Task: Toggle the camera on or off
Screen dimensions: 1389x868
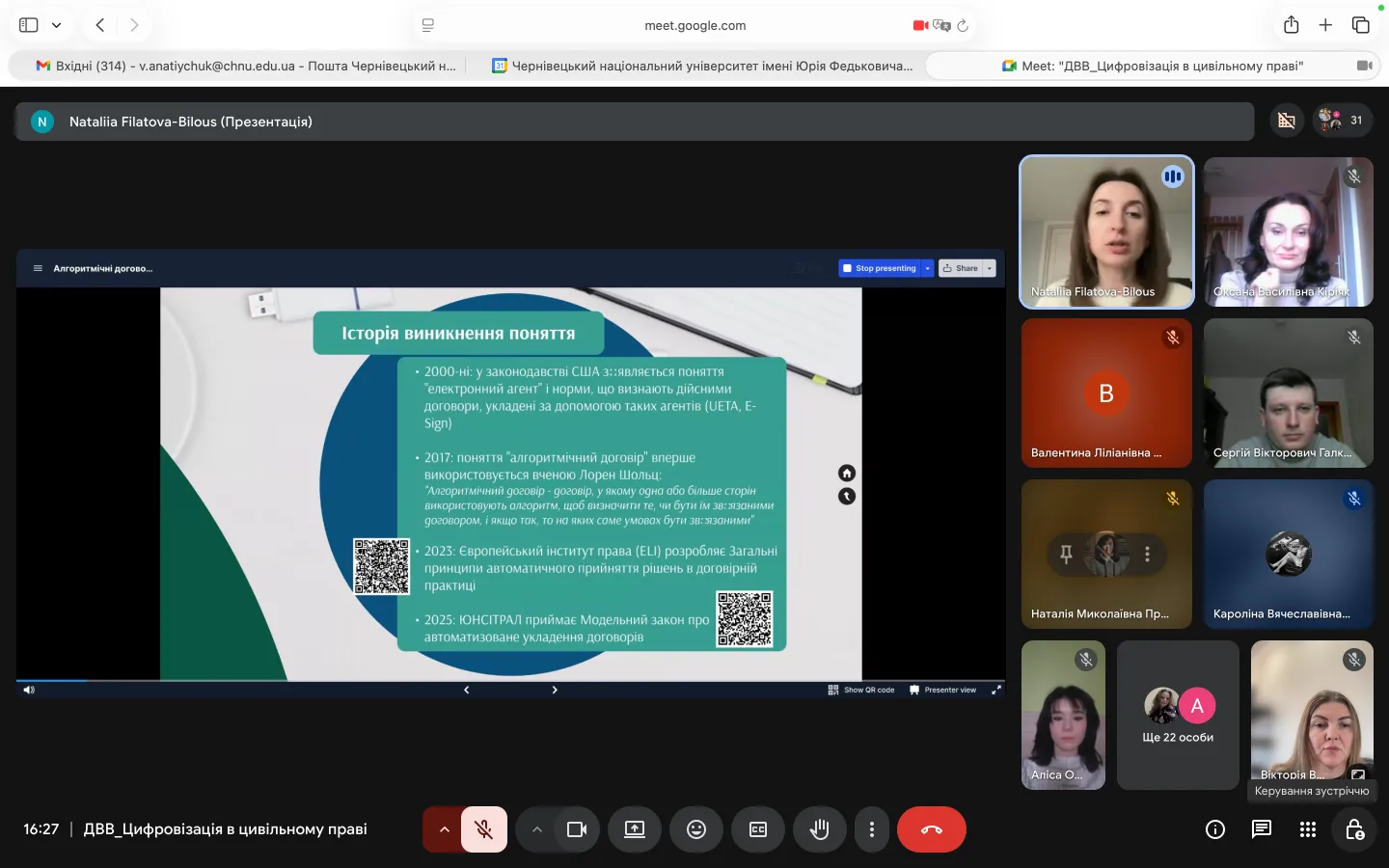Action: pos(577,829)
